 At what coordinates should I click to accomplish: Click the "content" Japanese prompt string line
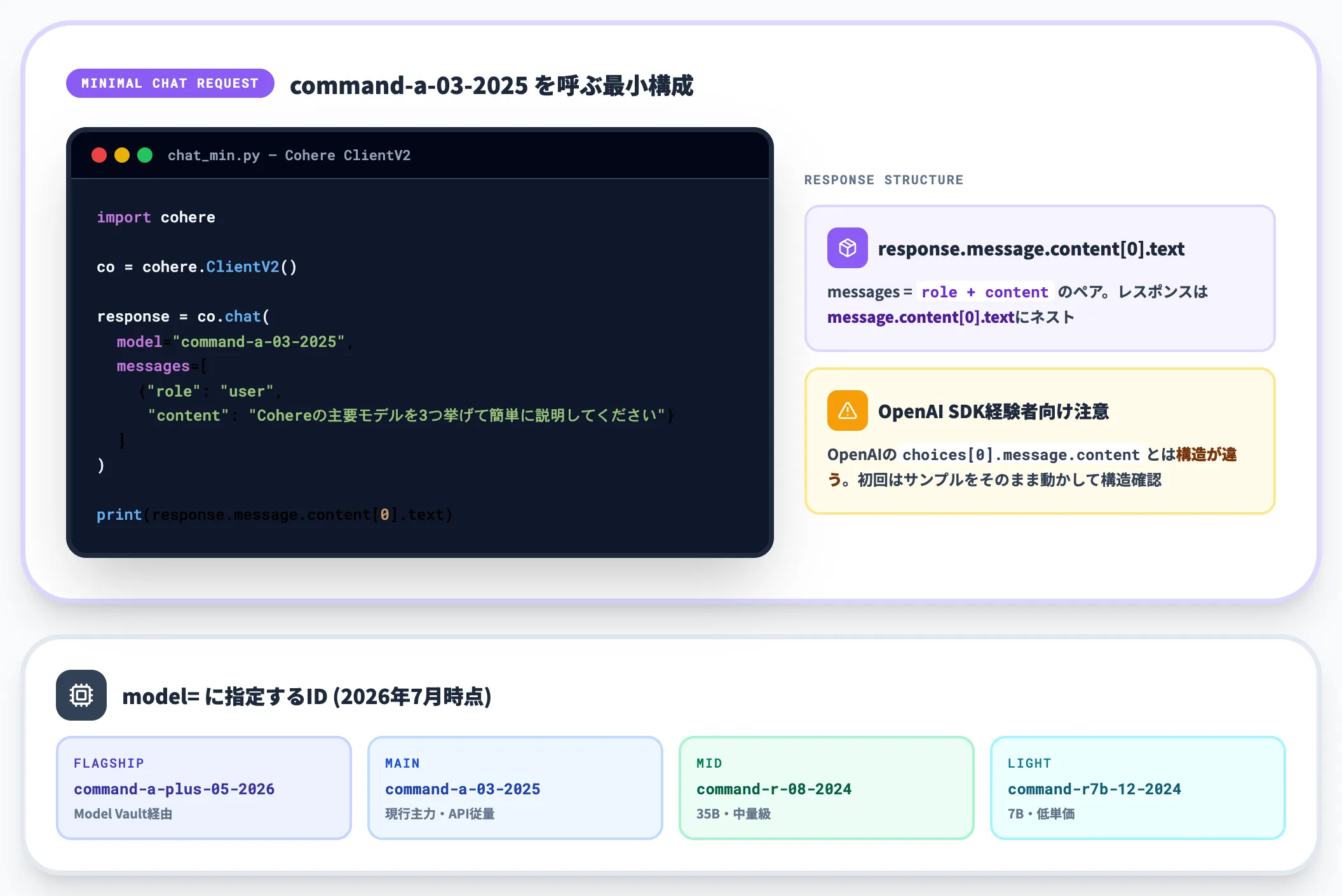click(411, 416)
